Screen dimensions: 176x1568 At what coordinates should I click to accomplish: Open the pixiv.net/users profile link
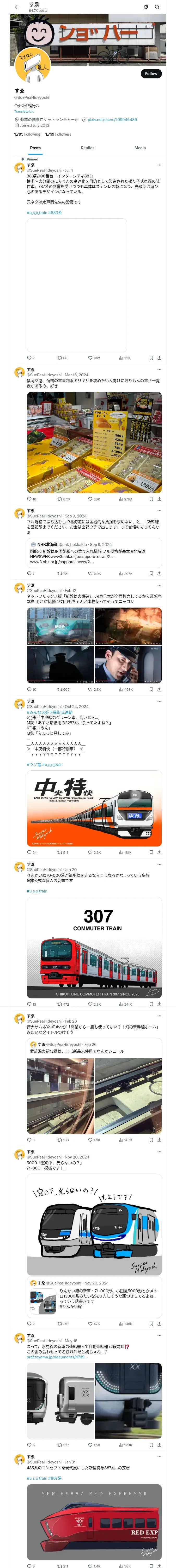112,120
